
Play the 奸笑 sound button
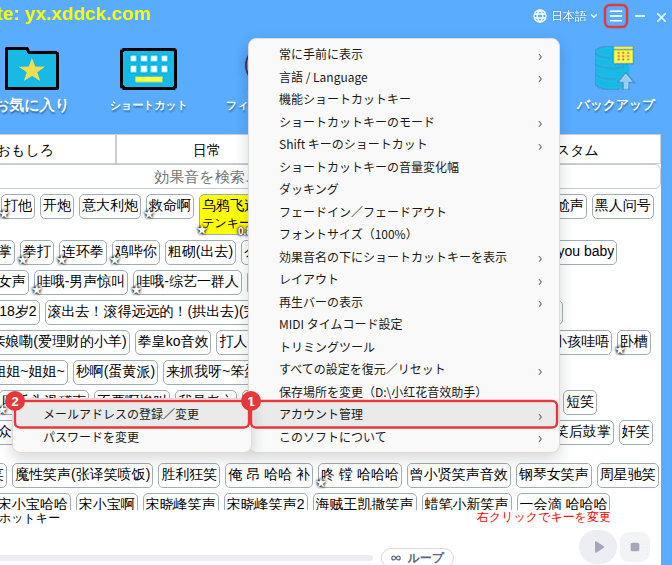point(636,432)
